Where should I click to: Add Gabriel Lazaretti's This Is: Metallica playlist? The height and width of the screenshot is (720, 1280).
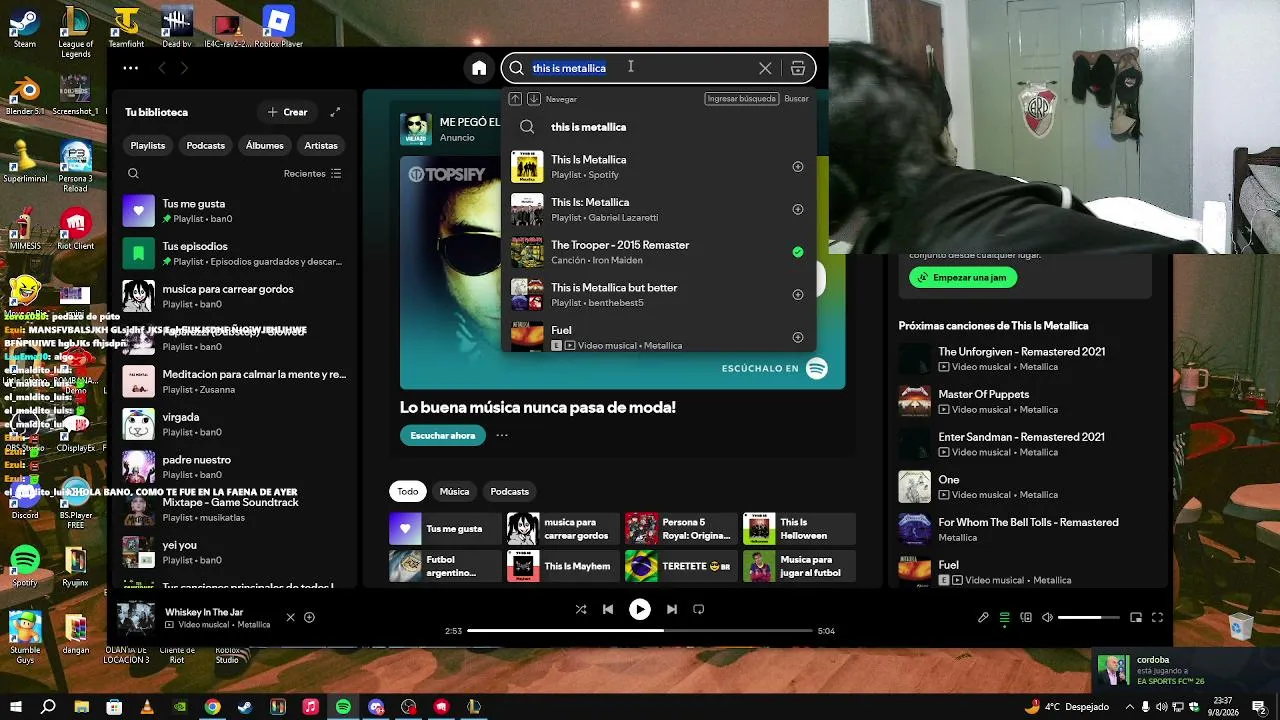798,209
